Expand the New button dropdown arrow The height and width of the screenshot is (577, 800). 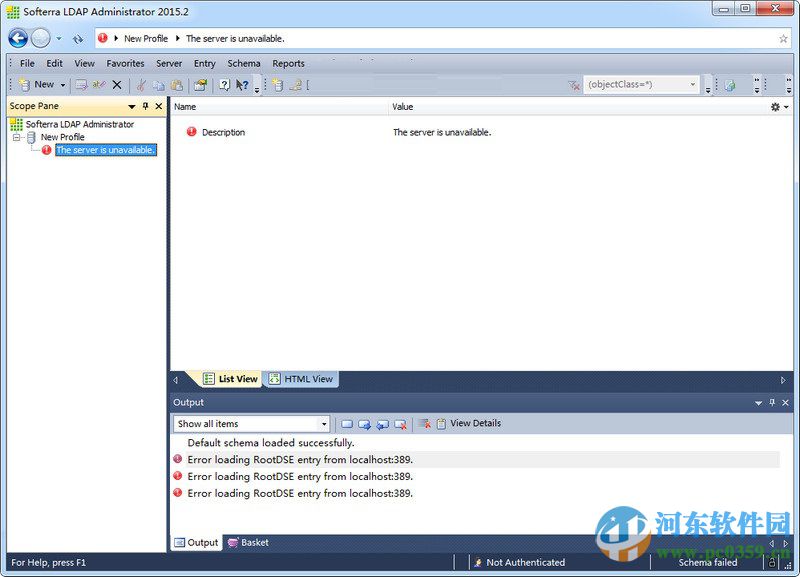click(63, 85)
